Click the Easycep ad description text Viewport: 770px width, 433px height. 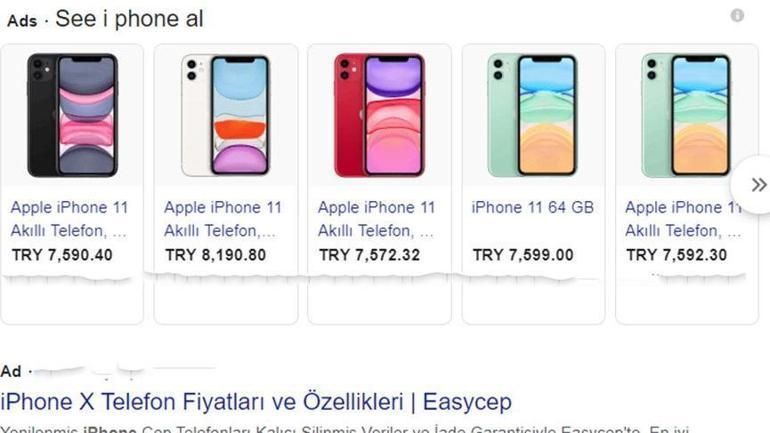coord(345,429)
